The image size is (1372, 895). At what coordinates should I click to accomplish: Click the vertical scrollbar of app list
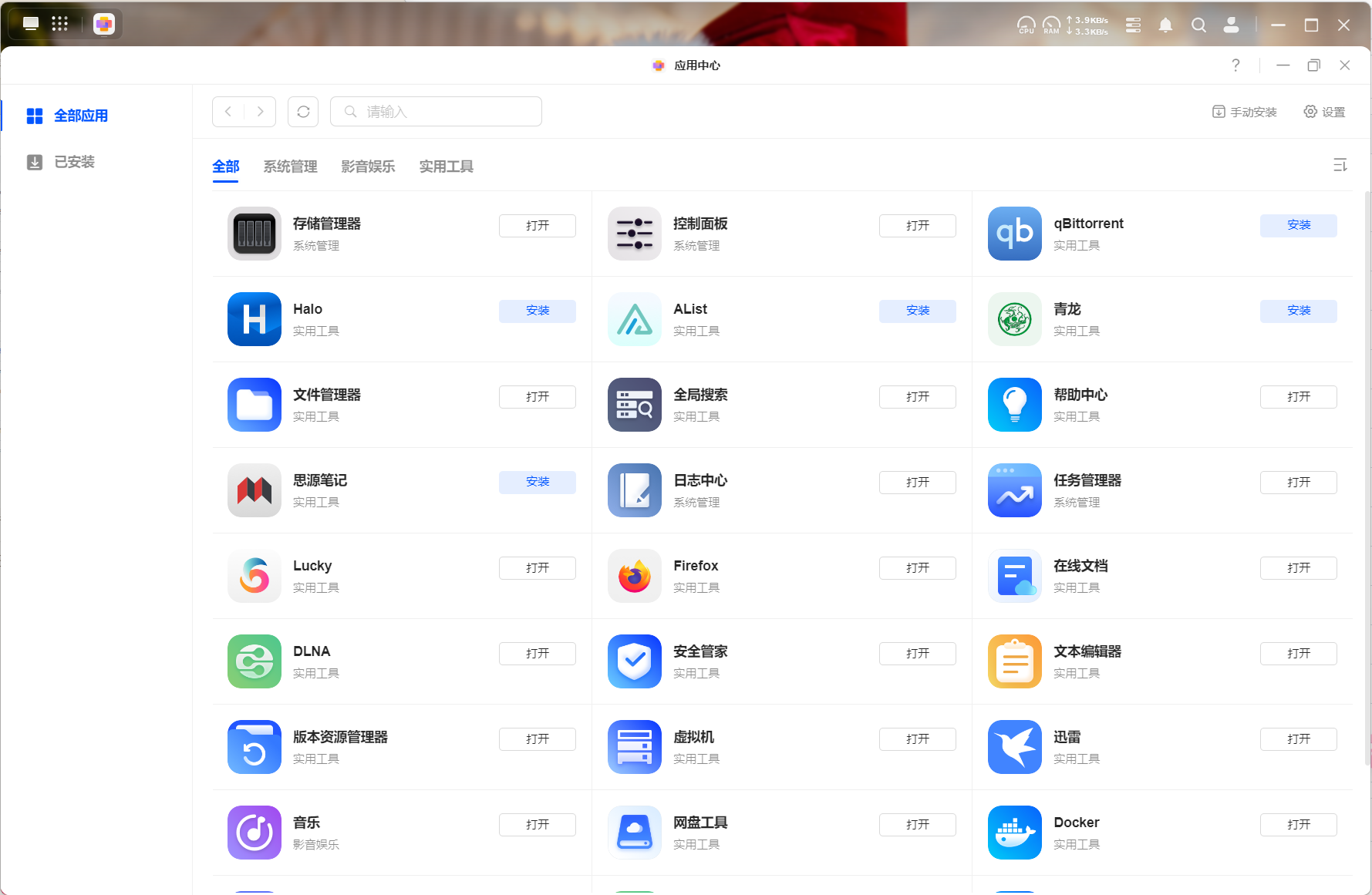pos(1367,478)
